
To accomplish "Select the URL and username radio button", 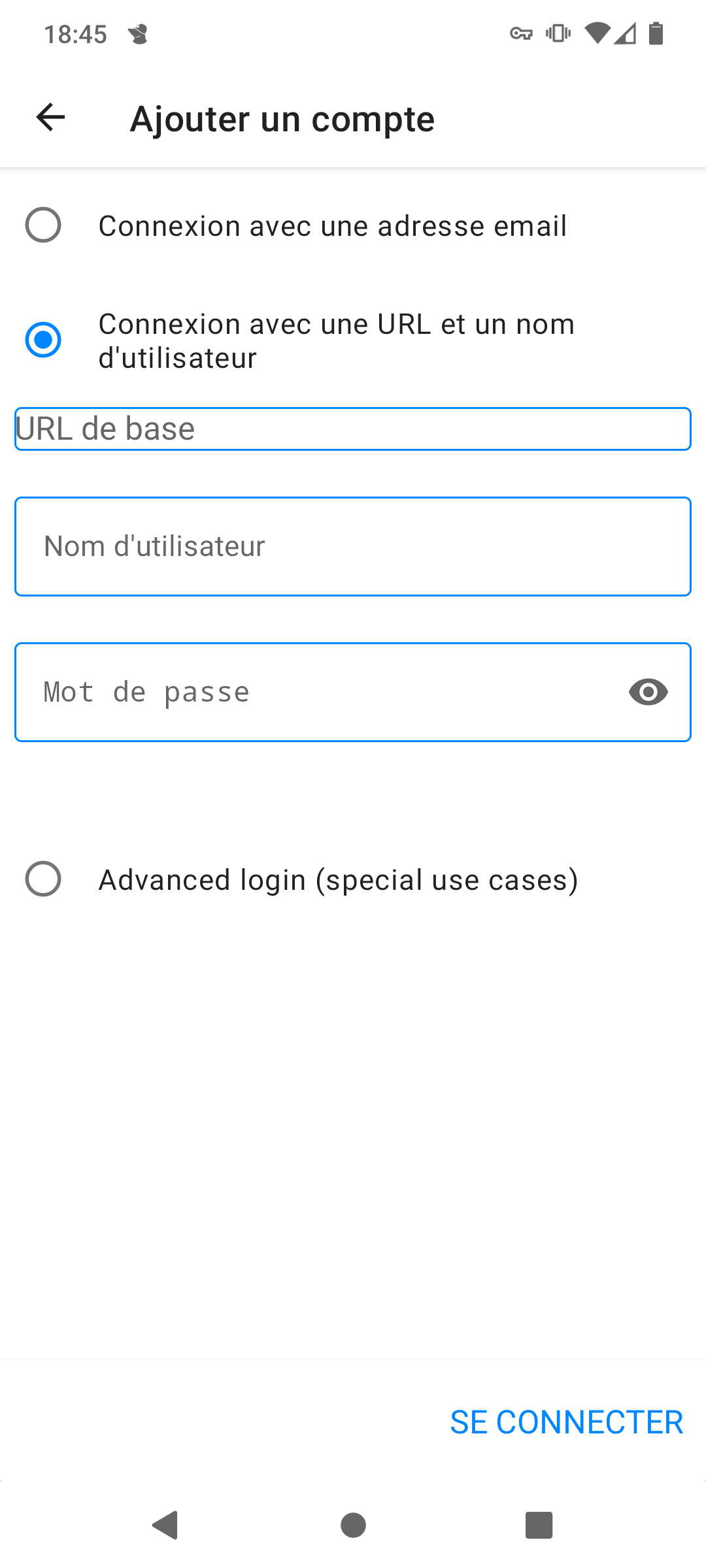I will point(43,340).
